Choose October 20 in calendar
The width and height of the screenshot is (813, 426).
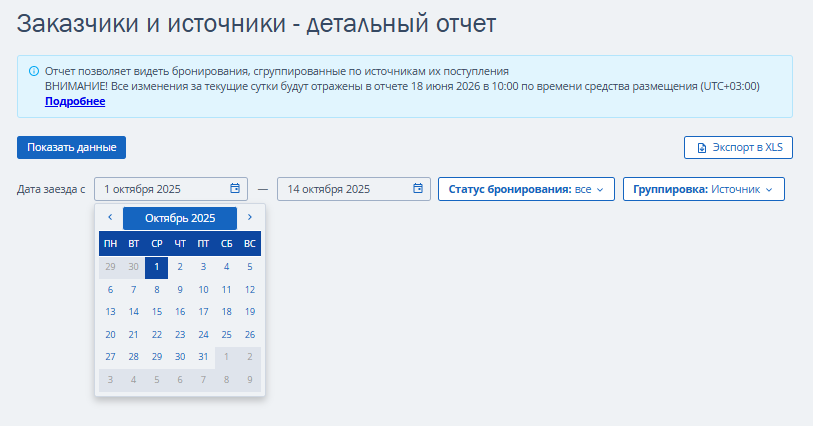coord(110,335)
